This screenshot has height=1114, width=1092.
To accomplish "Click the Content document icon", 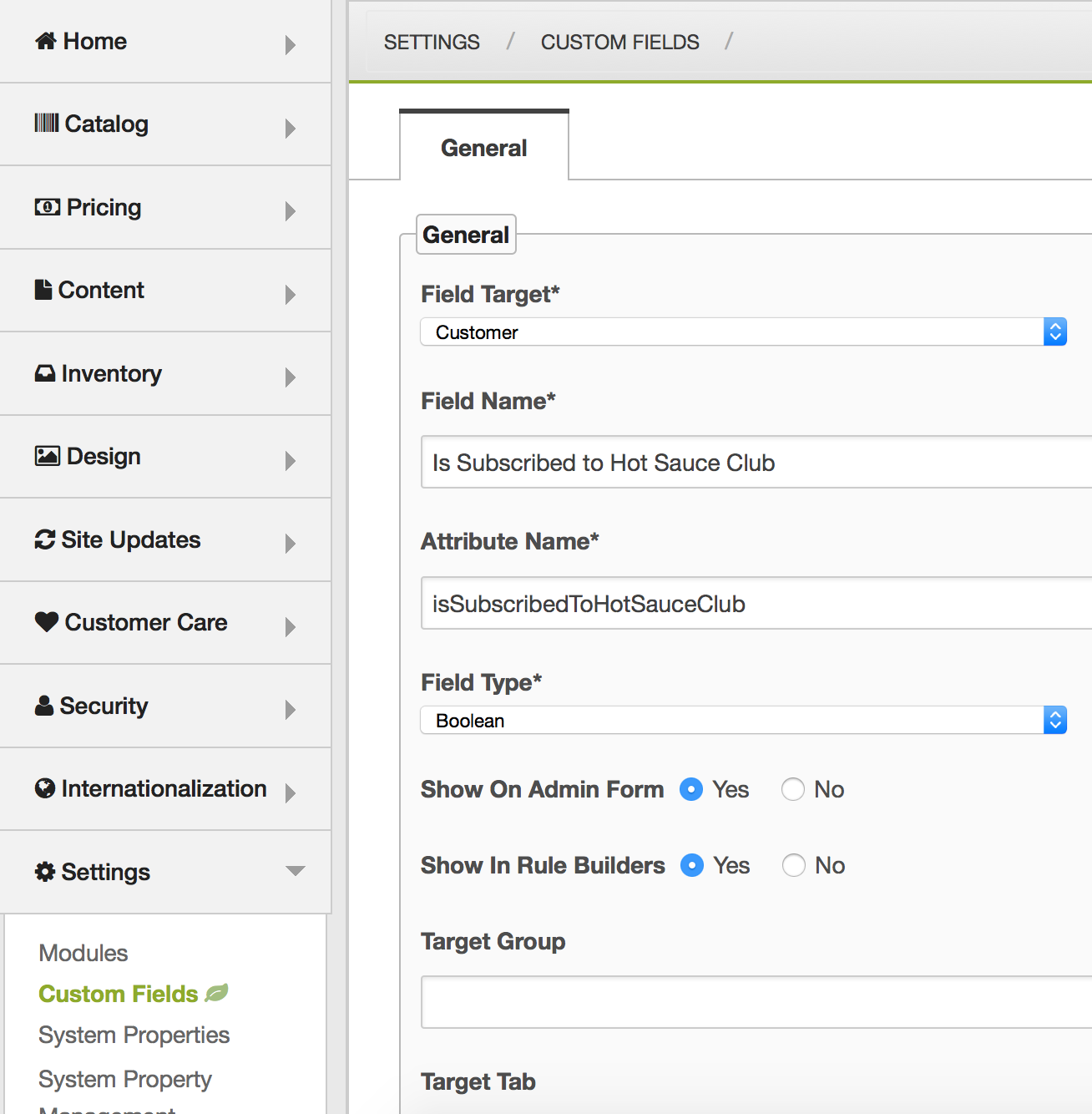I will tap(43, 289).
